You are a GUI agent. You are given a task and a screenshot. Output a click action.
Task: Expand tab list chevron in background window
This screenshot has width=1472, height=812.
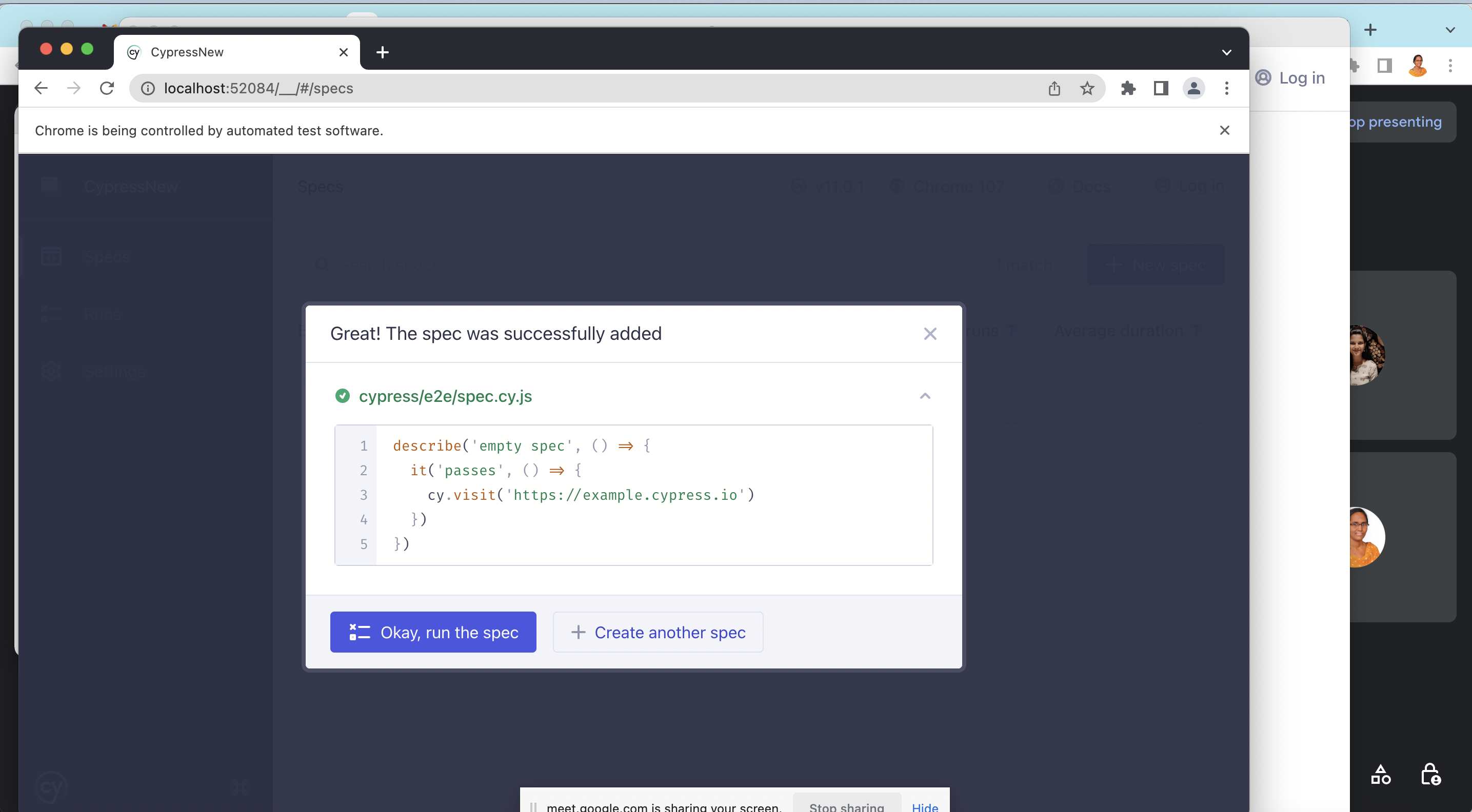[1450, 30]
